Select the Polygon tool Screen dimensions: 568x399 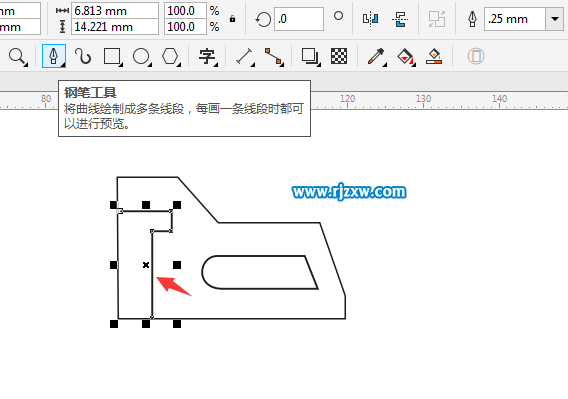[x=170, y=56]
